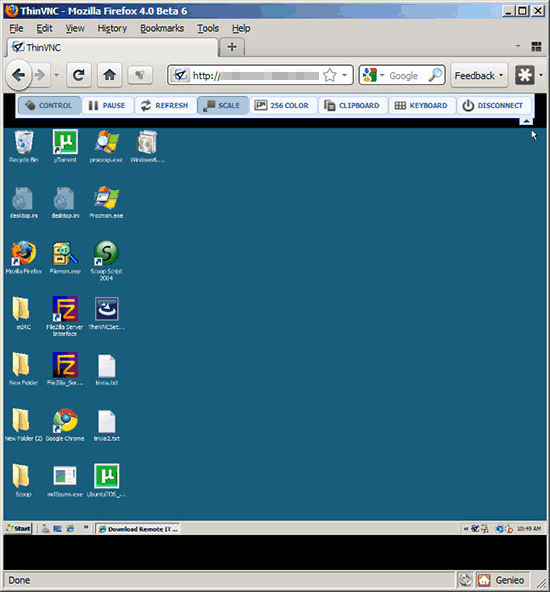Pause the remote session with PAUSE
This screenshot has height=592, width=550.
[x=107, y=105]
